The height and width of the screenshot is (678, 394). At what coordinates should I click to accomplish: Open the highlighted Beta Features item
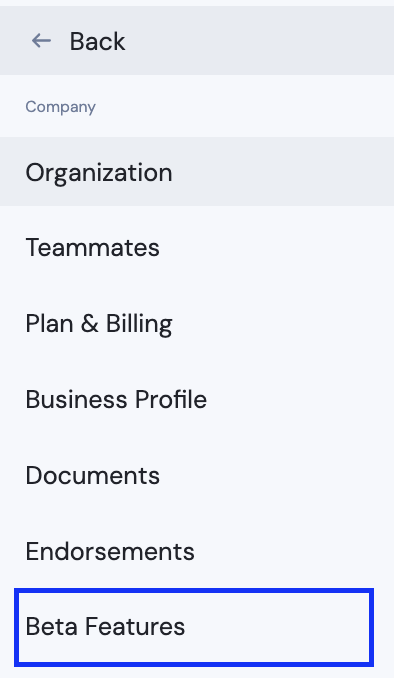pyautogui.click(x=194, y=627)
